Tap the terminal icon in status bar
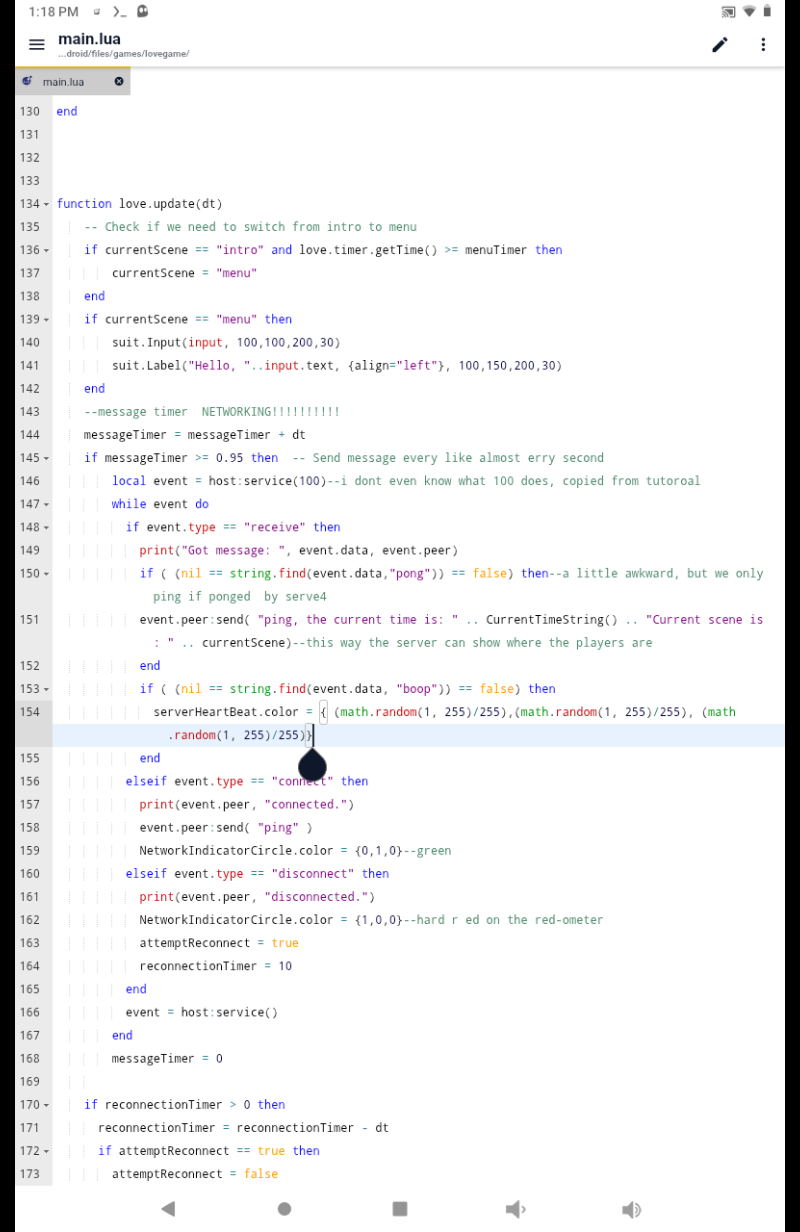Screen dimensions: 800x1232 point(120,12)
